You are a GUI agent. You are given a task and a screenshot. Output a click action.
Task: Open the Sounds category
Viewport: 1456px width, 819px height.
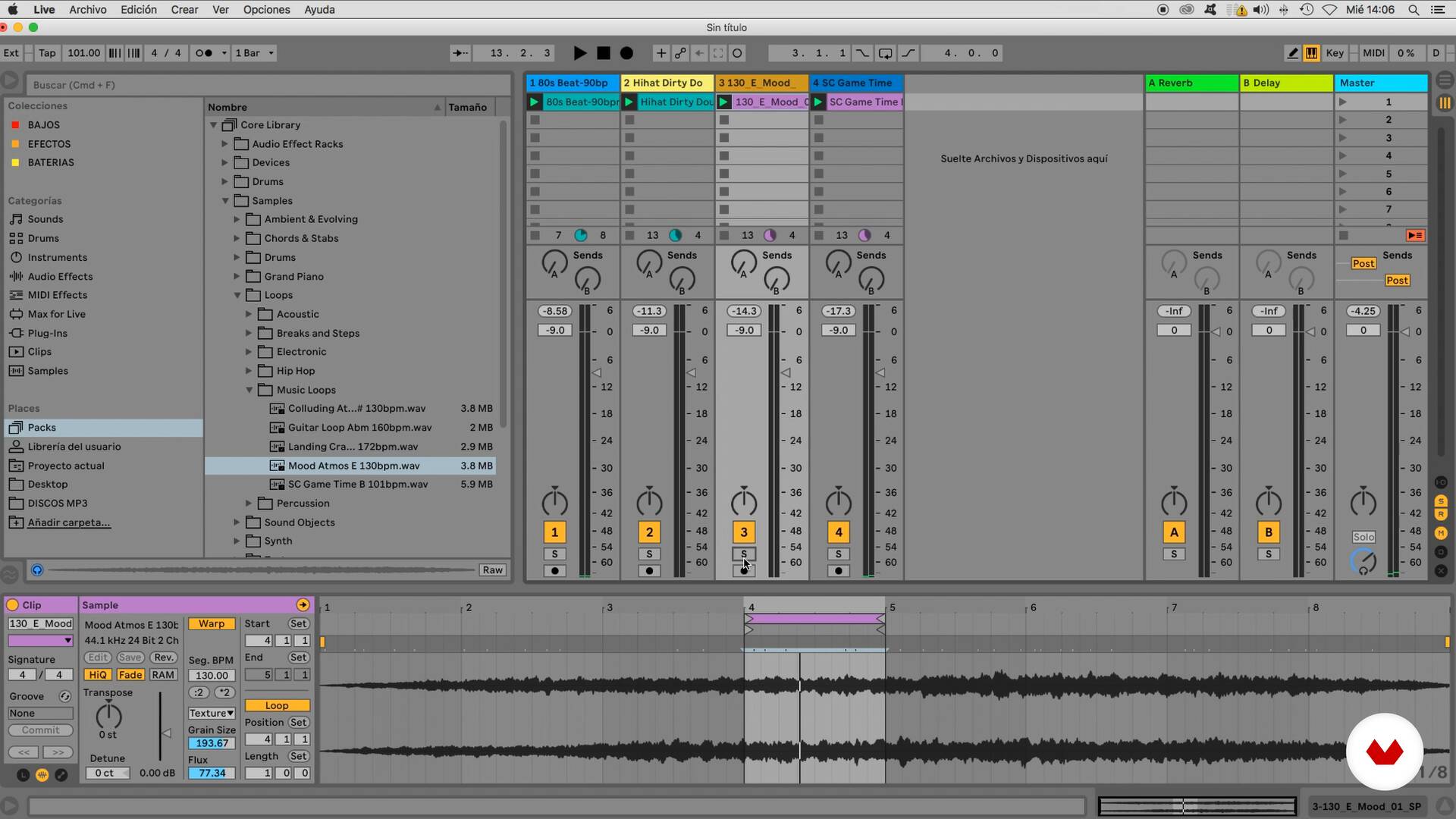click(x=45, y=219)
